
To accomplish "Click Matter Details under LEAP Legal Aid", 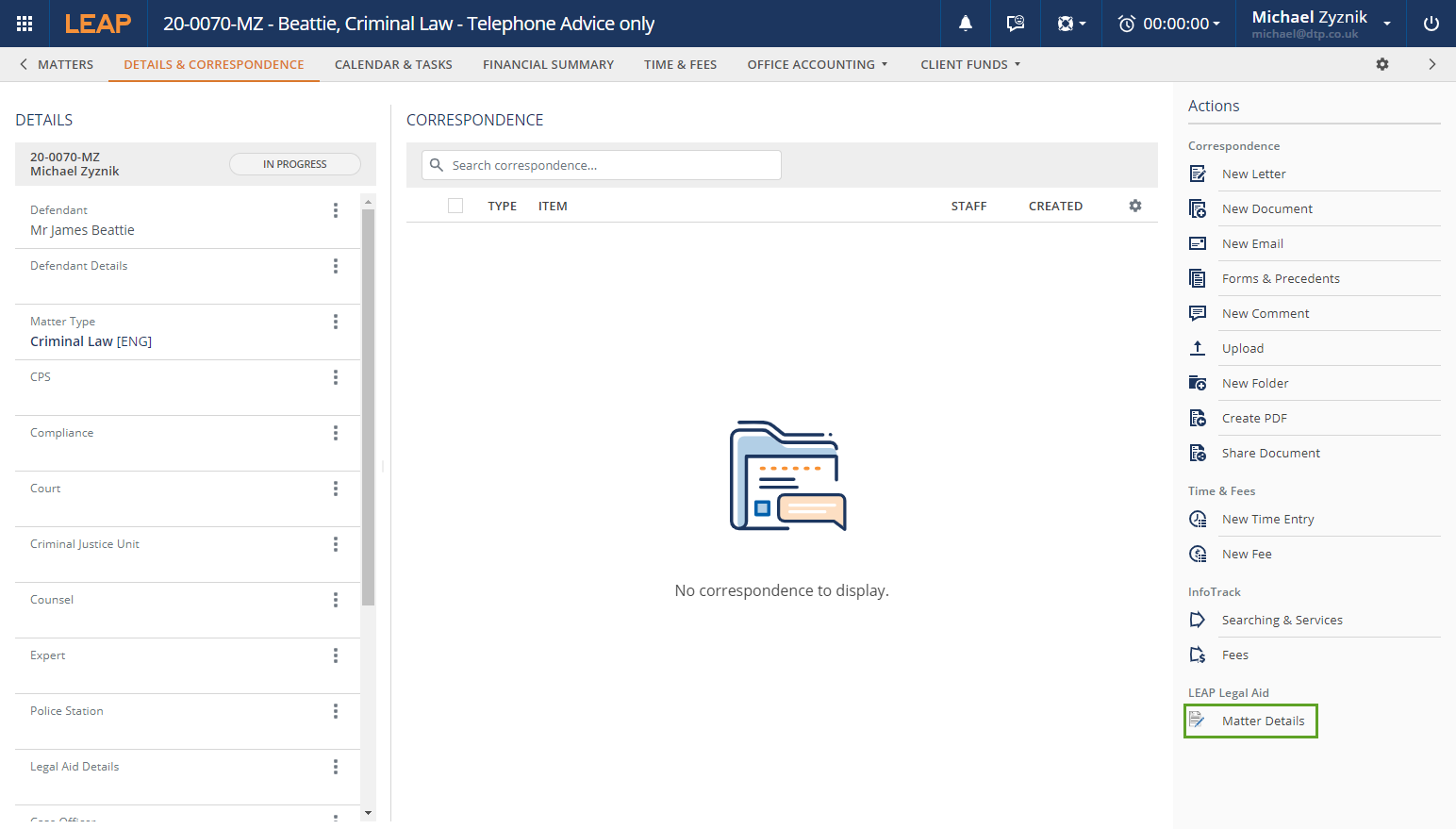I will click(x=1263, y=721).
